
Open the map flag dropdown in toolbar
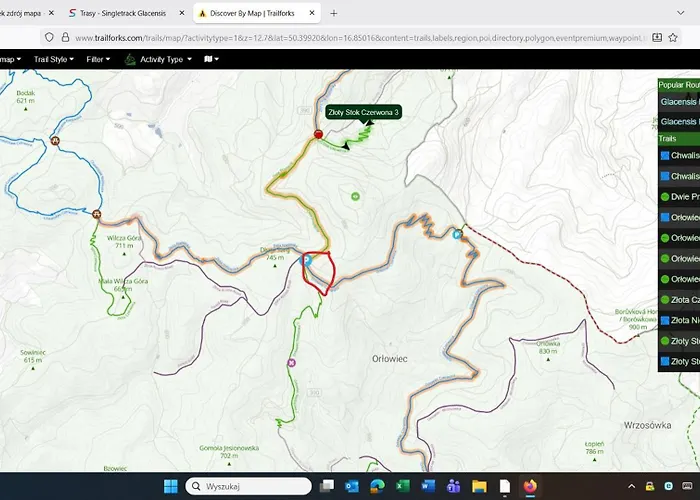tap(212, 59)
